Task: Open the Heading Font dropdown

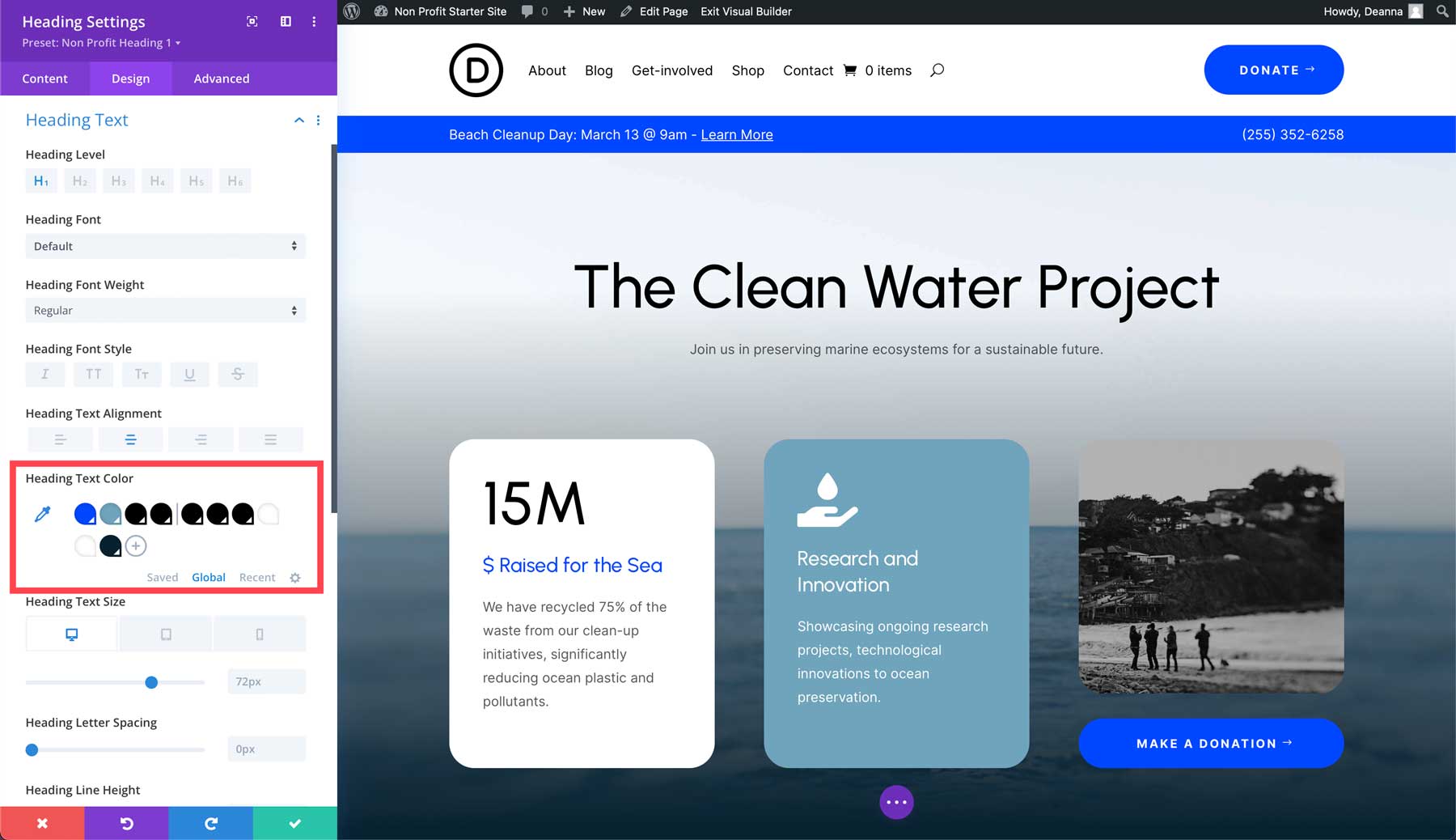Action: pos(165,246)
